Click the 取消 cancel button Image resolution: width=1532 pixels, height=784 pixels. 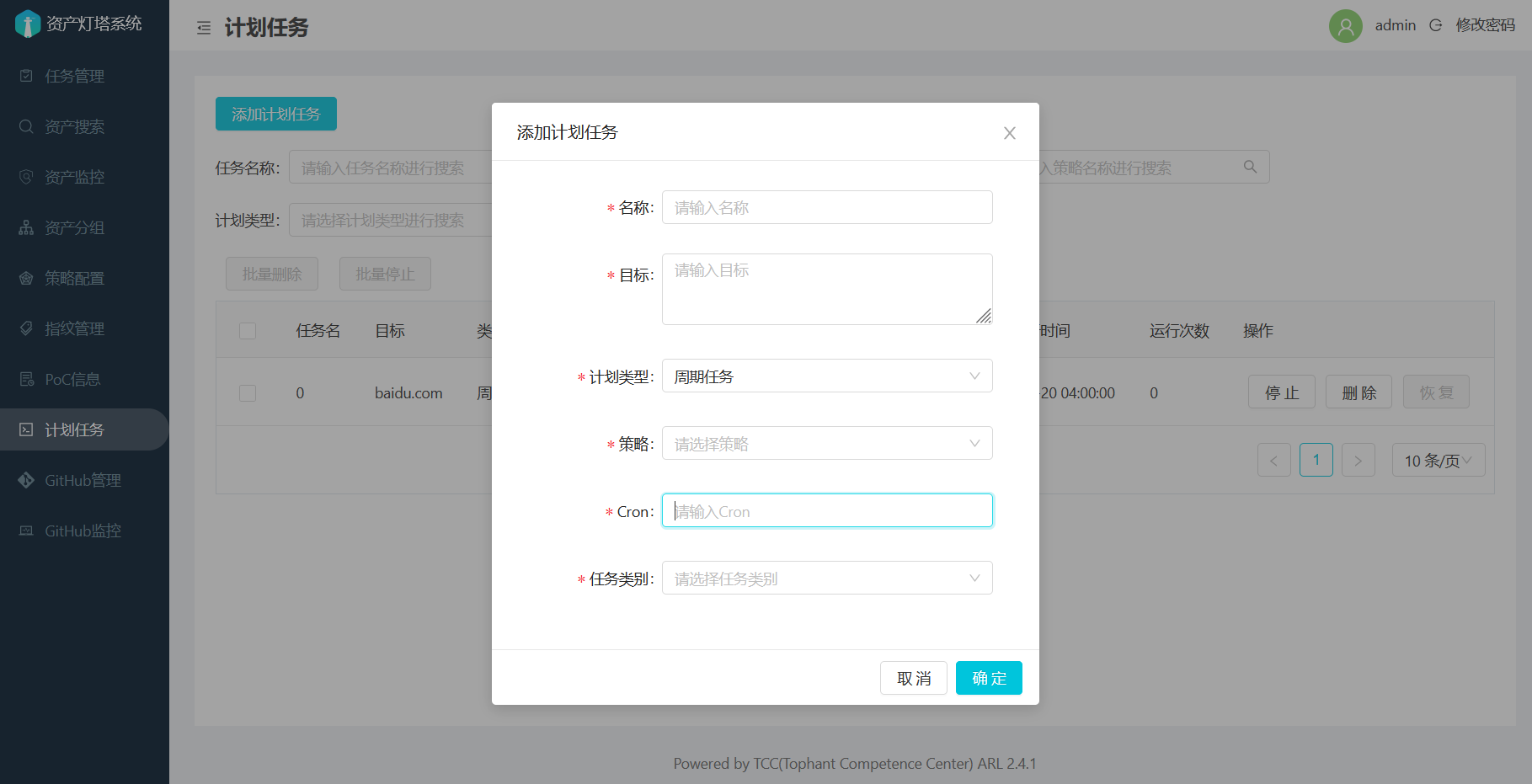pos(914,678)
